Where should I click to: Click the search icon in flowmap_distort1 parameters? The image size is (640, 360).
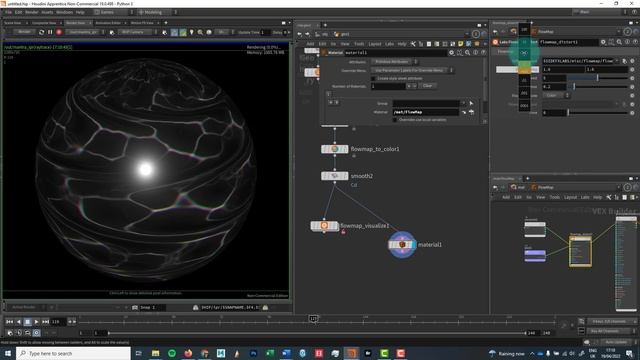[x=619, y=42]
